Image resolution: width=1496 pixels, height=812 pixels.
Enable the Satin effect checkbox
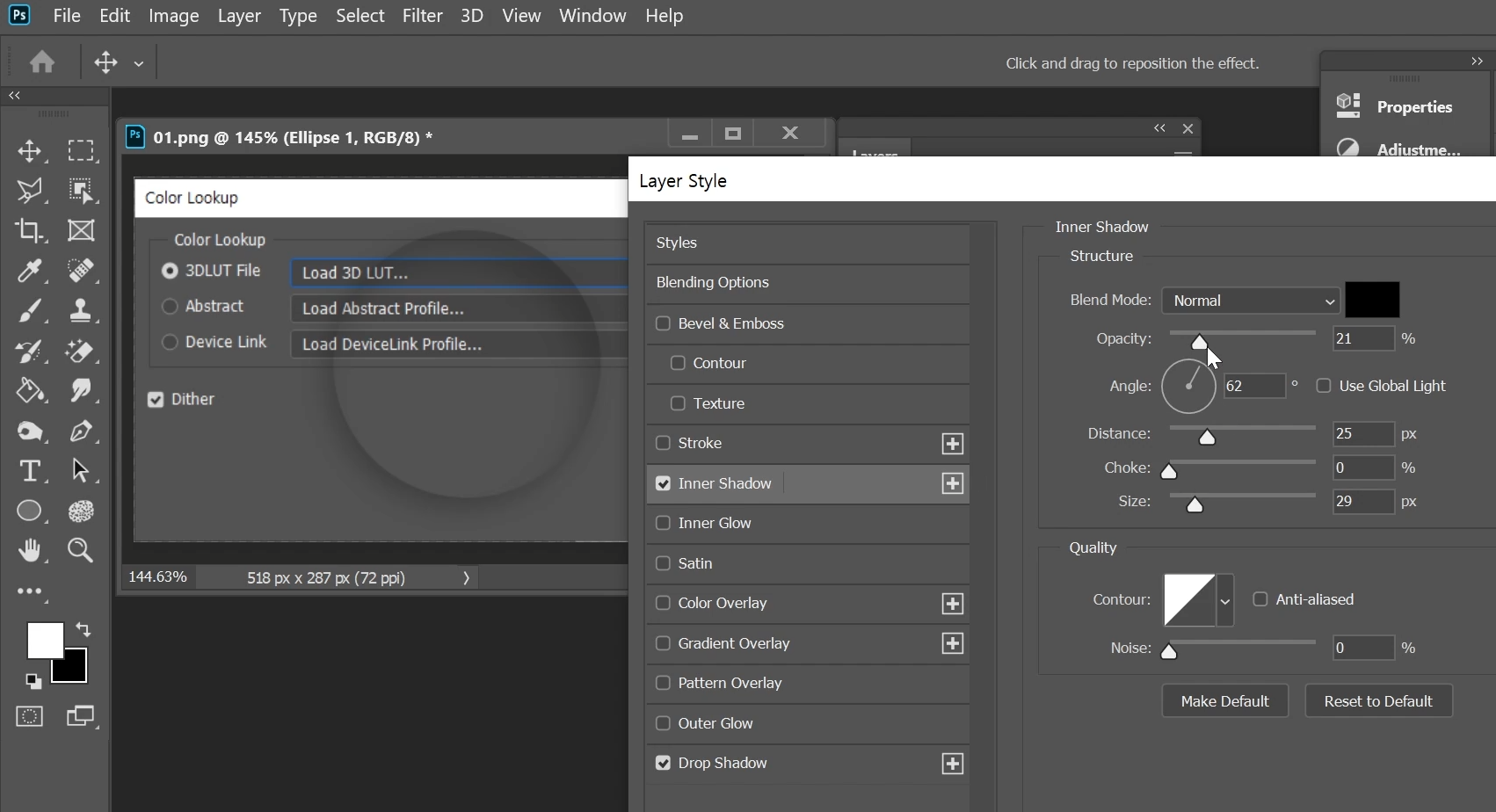664,563
